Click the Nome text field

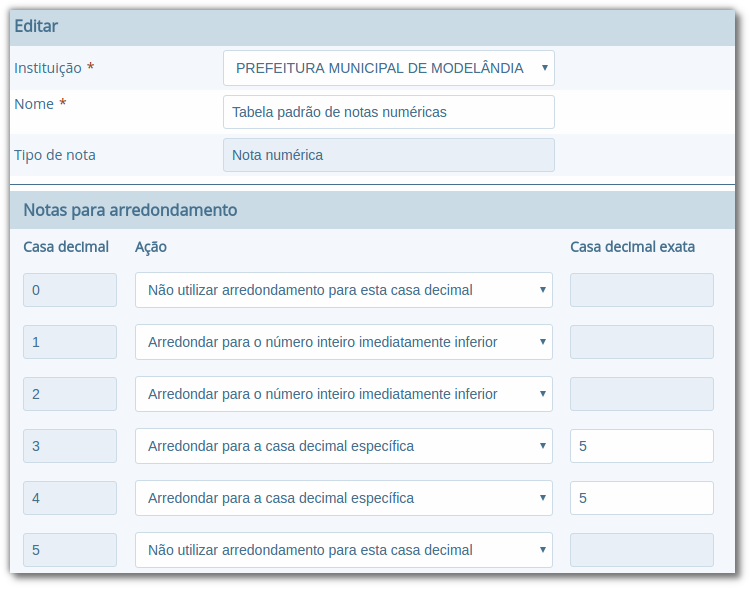pos(388,112)
